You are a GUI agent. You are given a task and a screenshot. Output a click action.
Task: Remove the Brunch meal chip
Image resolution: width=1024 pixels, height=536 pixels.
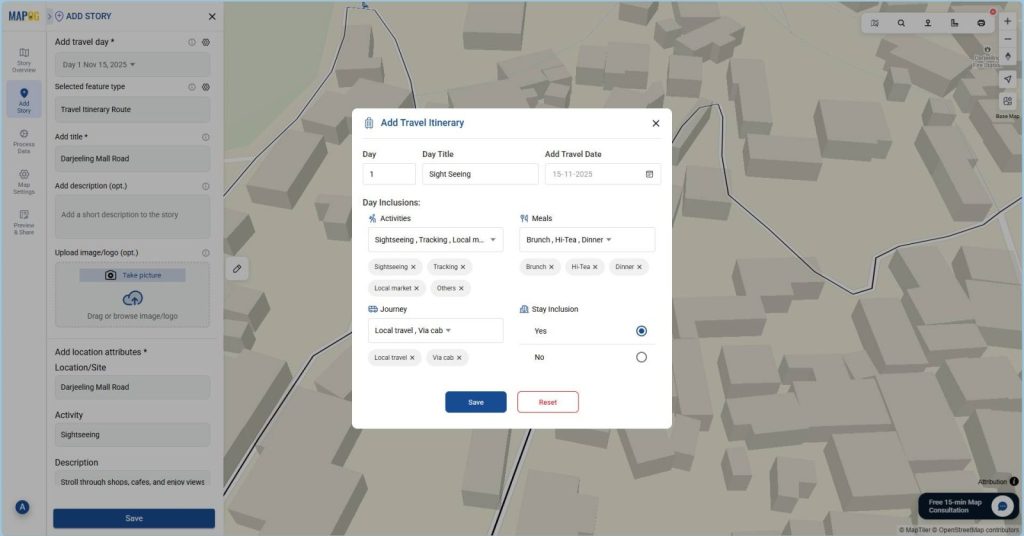coord(551,267)
